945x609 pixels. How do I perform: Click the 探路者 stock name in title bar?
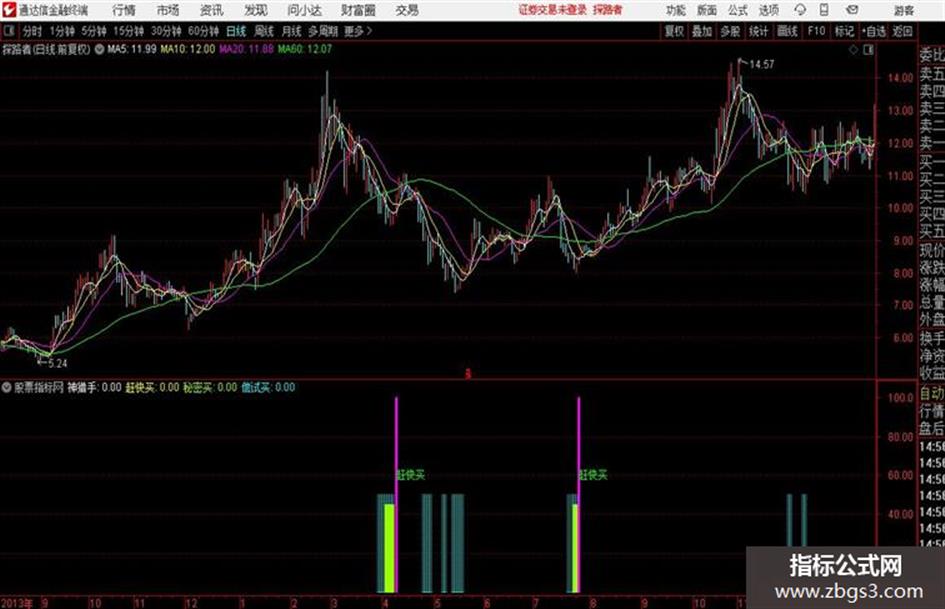tap(608, 10)
